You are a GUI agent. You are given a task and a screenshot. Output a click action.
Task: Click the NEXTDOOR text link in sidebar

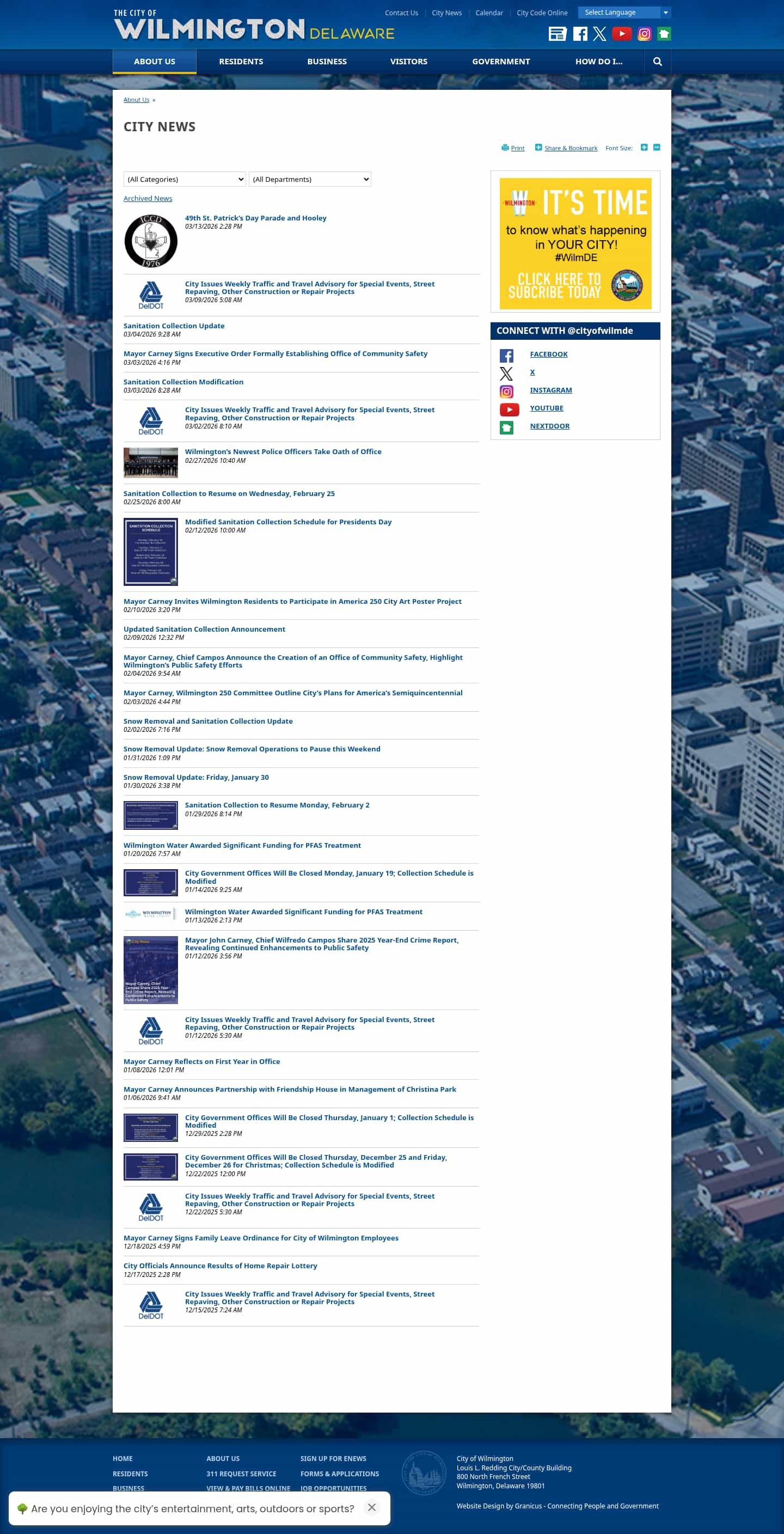tap(549, 426)
